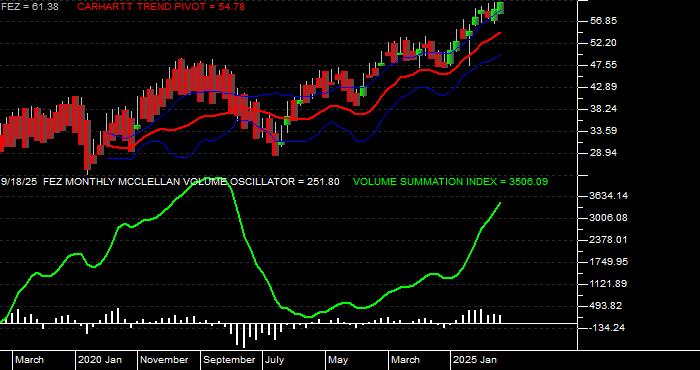
Task: Click the end of the red trend pivot line
Action: (500, 33)
